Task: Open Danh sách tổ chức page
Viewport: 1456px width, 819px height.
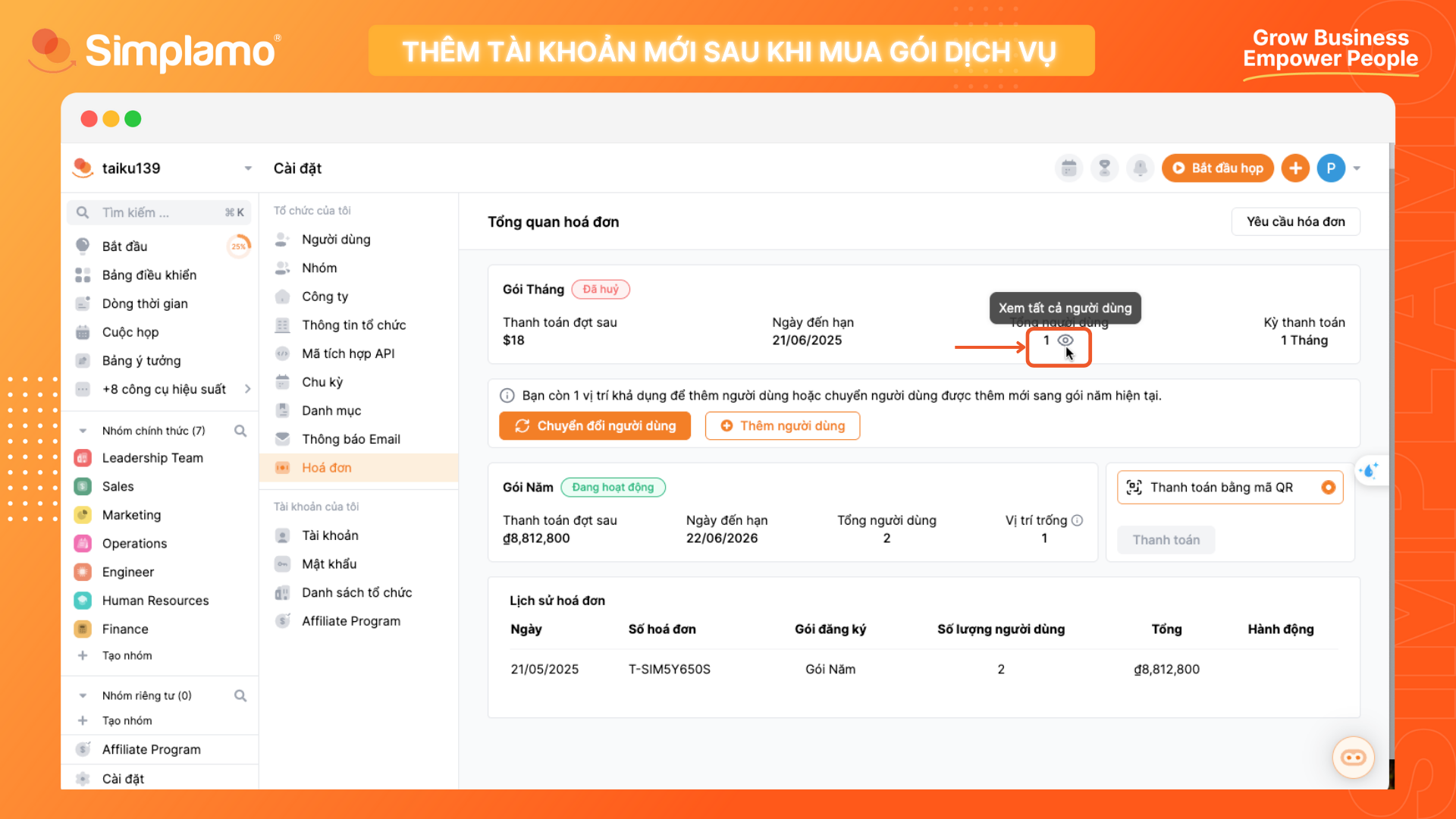Action: (356, 592)
